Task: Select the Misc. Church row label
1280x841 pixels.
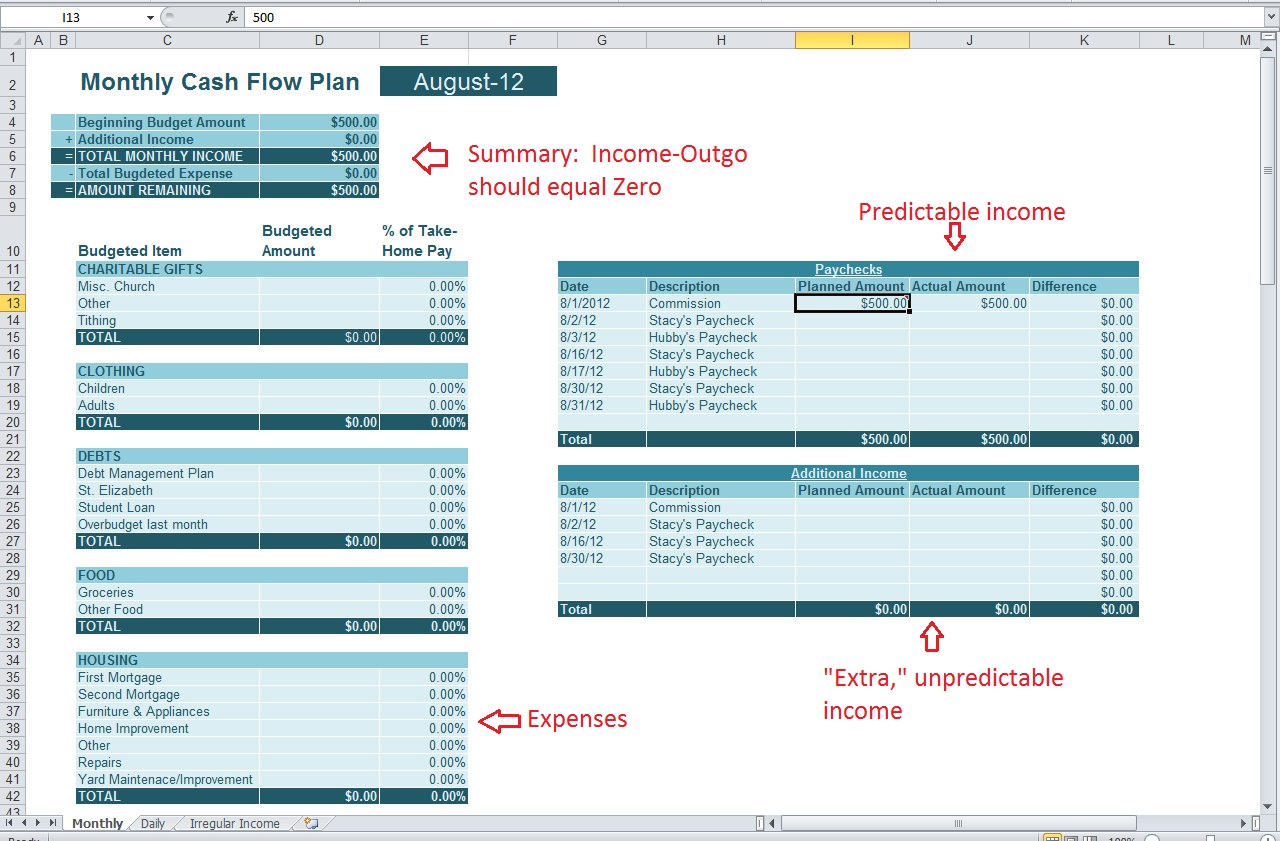Action: pos(167,286)
